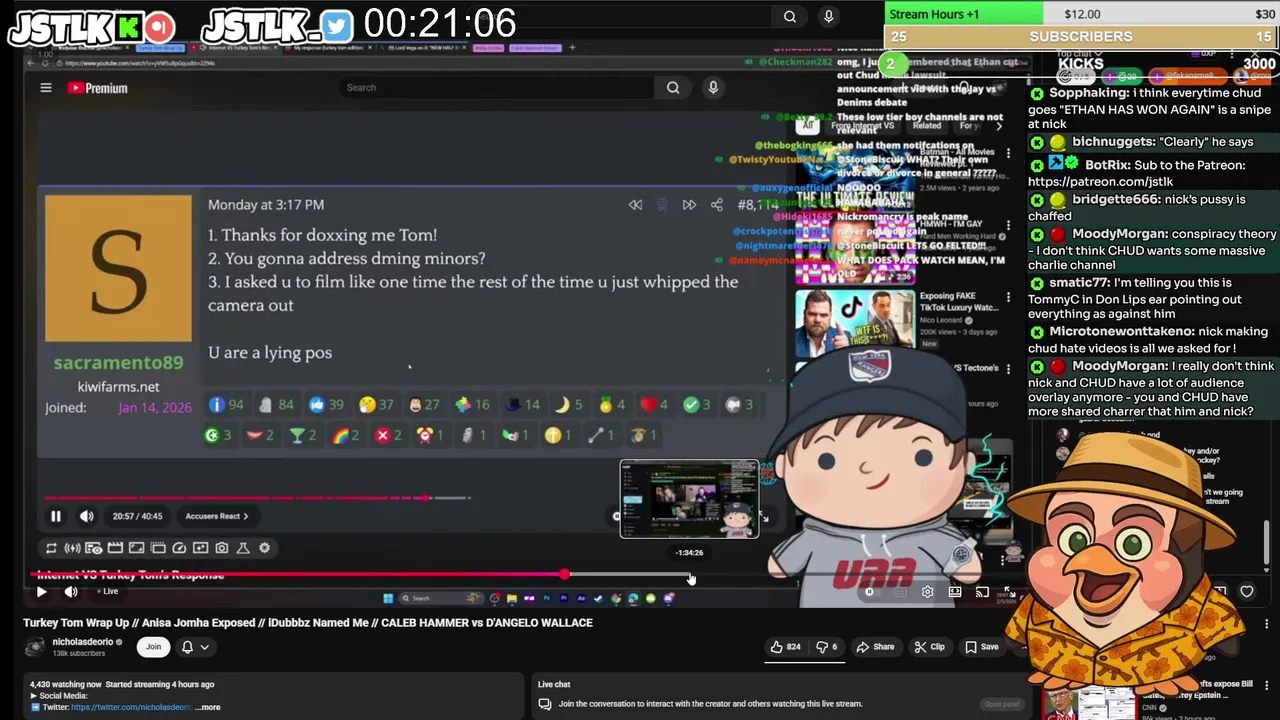Click heart icon beside chicken mascot overlay

pyautogui.click(x=1246, y=592)
